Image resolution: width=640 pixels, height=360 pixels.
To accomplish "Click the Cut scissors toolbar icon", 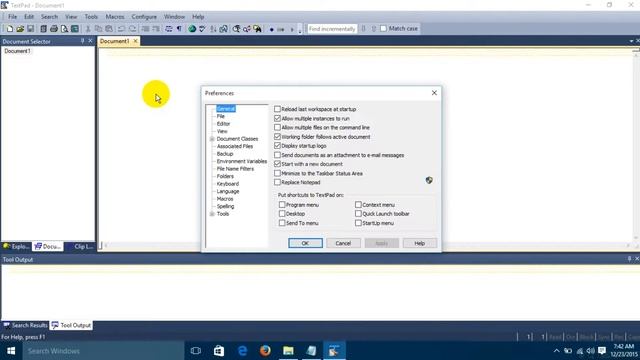I will 88,29.
